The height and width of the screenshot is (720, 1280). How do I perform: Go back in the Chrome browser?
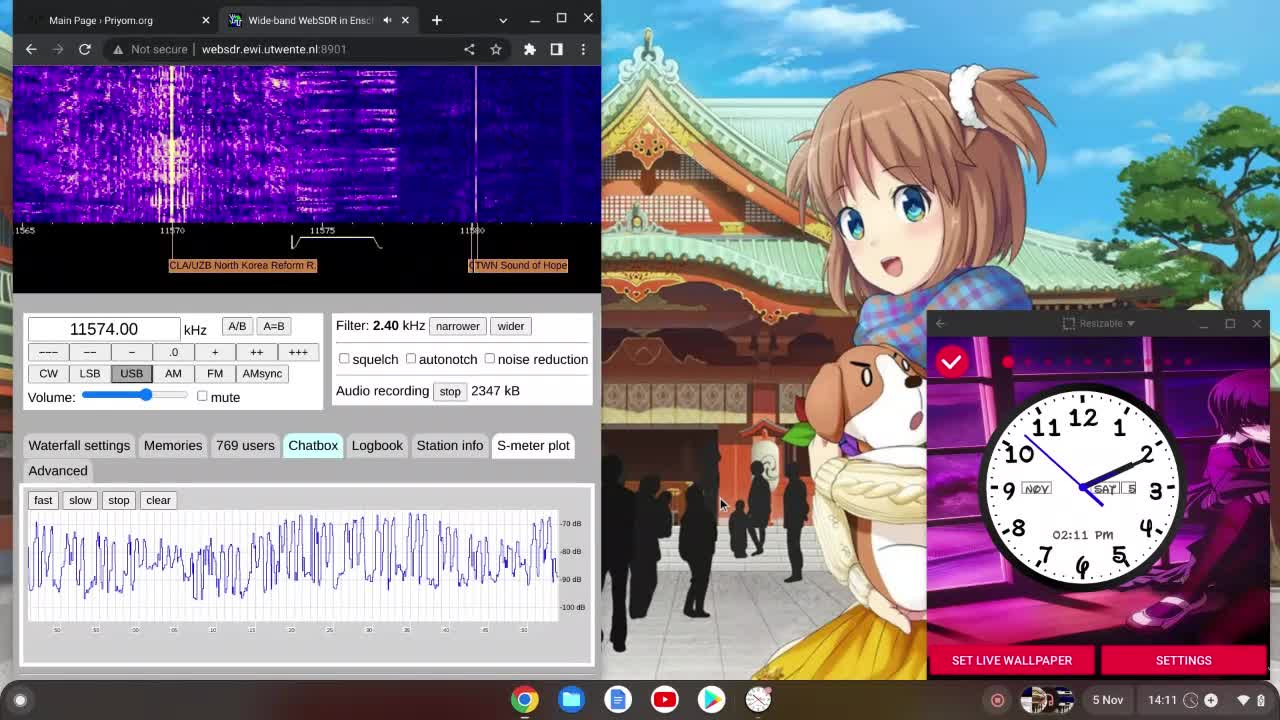coord(31,49)
